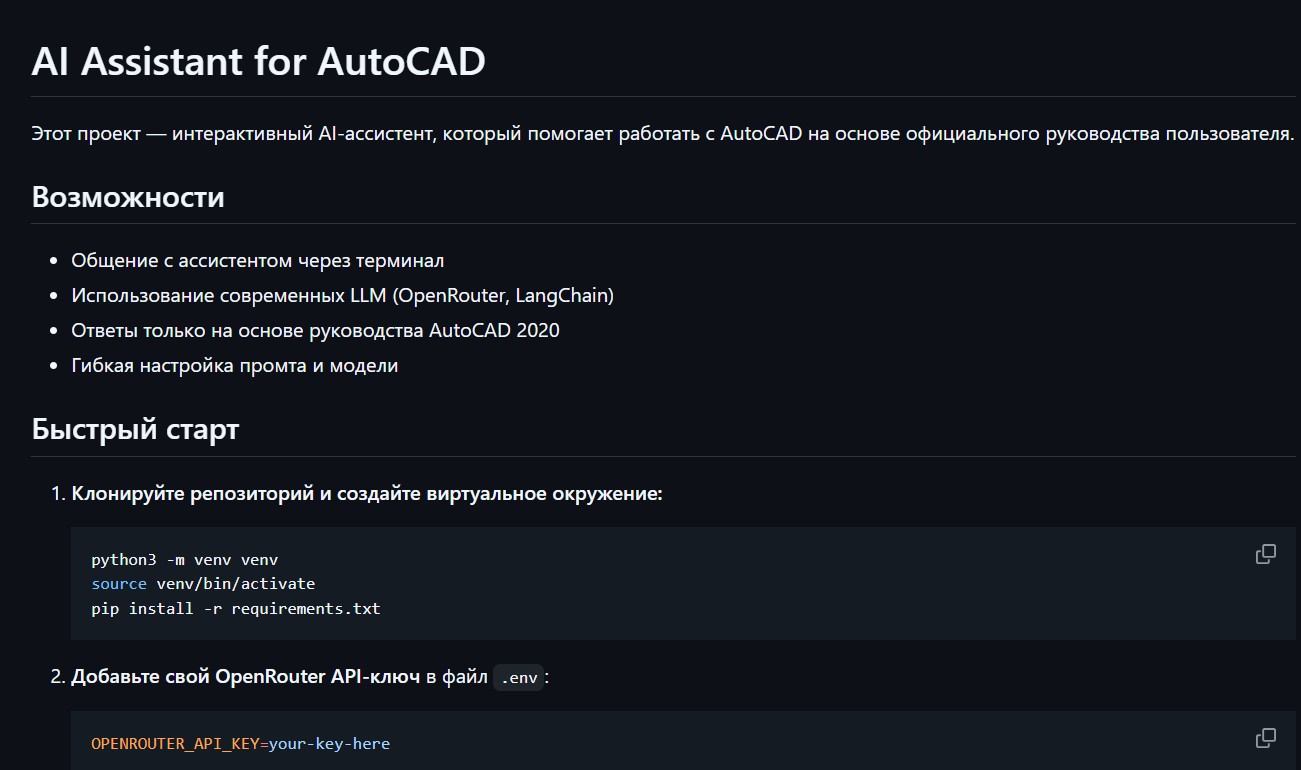
Task: Copy the OPENROUTER_API_KEY code snippet
Action: pos(1265,738)
